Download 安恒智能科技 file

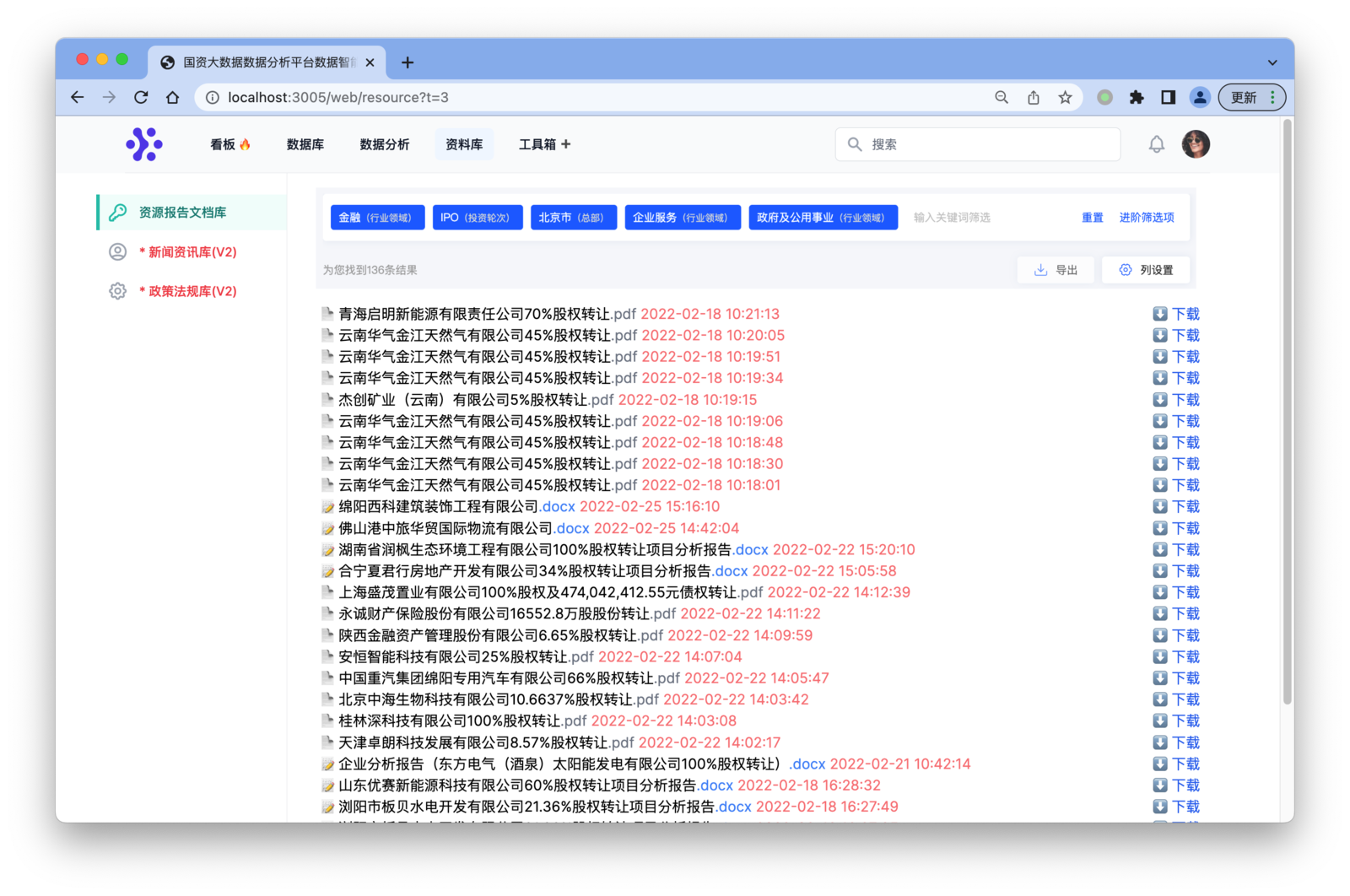coord(1176,657)
